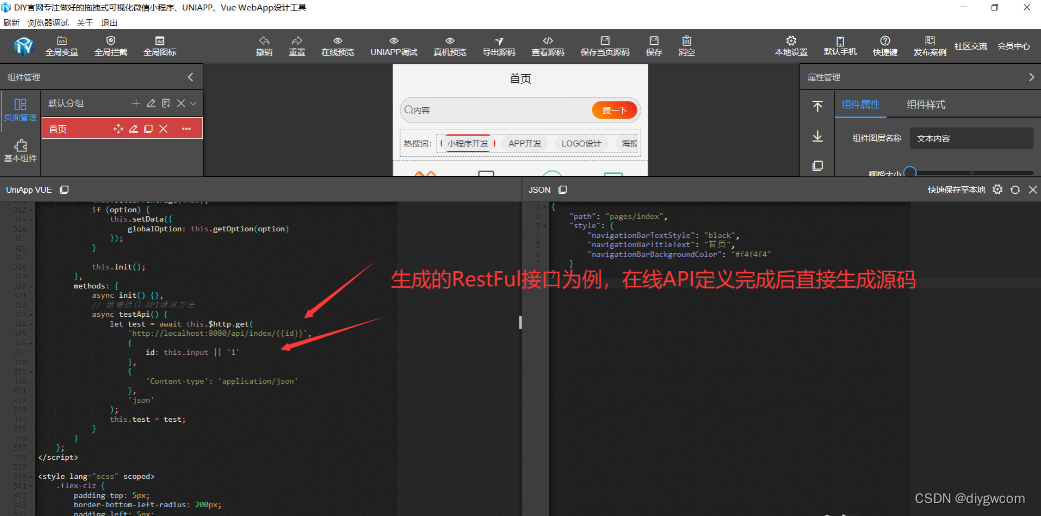Image resolution: width=1041 pixels, height=516 pixels.
Task: Click the refresh circle icon in code panel
Action: pos(1015,190)
